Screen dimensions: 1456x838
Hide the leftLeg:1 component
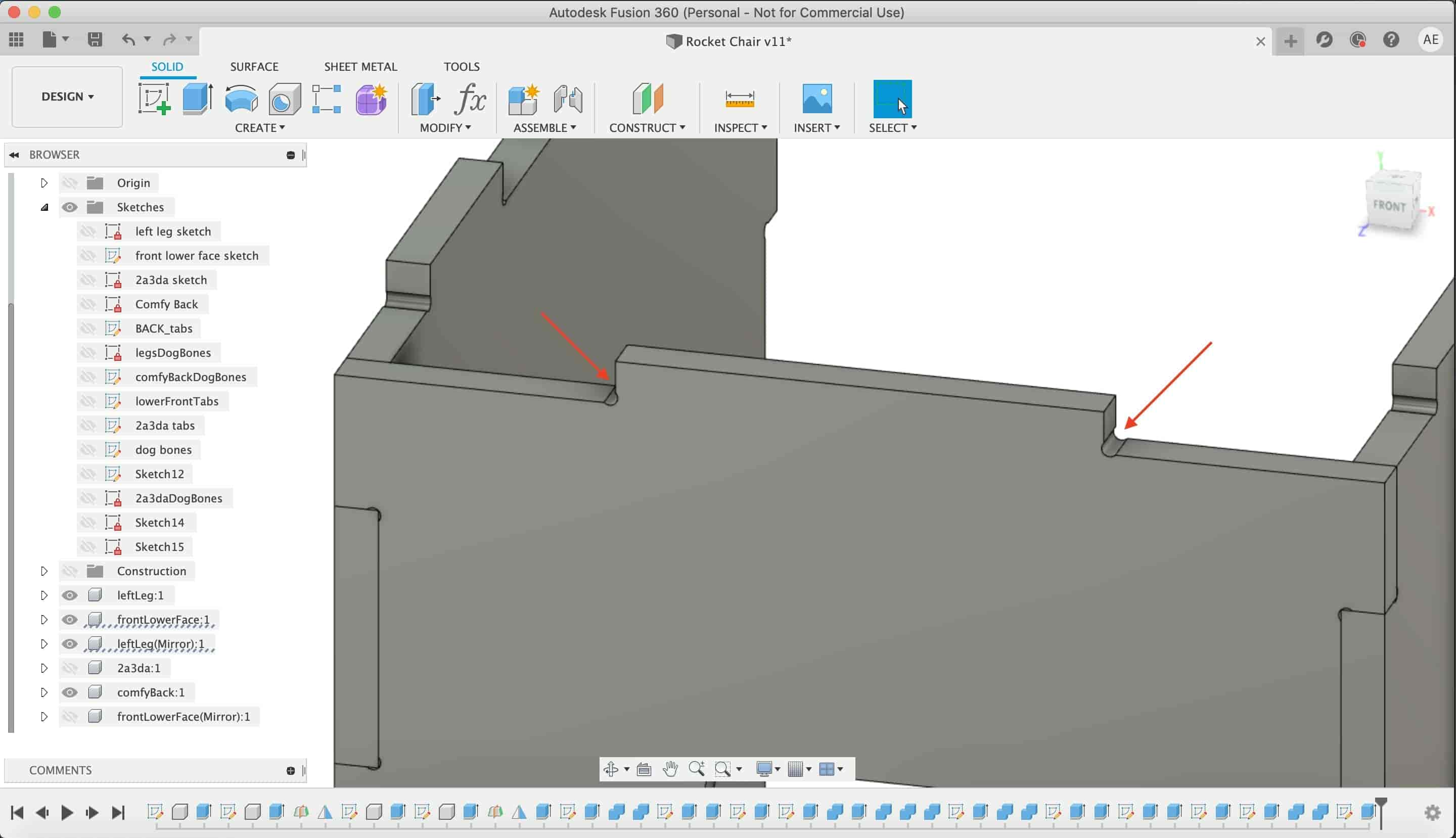[70, 595]
